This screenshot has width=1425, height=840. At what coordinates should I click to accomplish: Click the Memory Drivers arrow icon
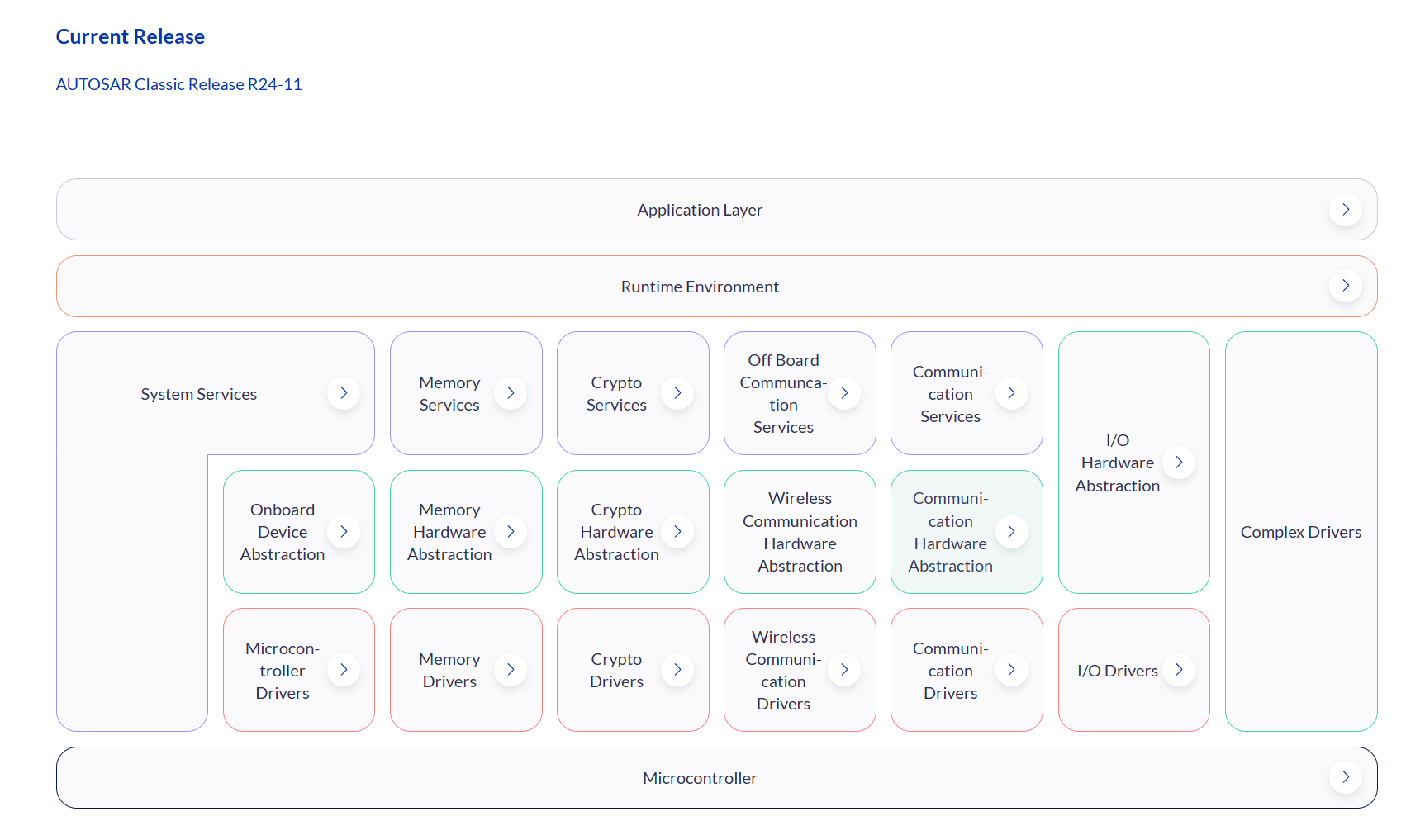click(x=511, y=670)
